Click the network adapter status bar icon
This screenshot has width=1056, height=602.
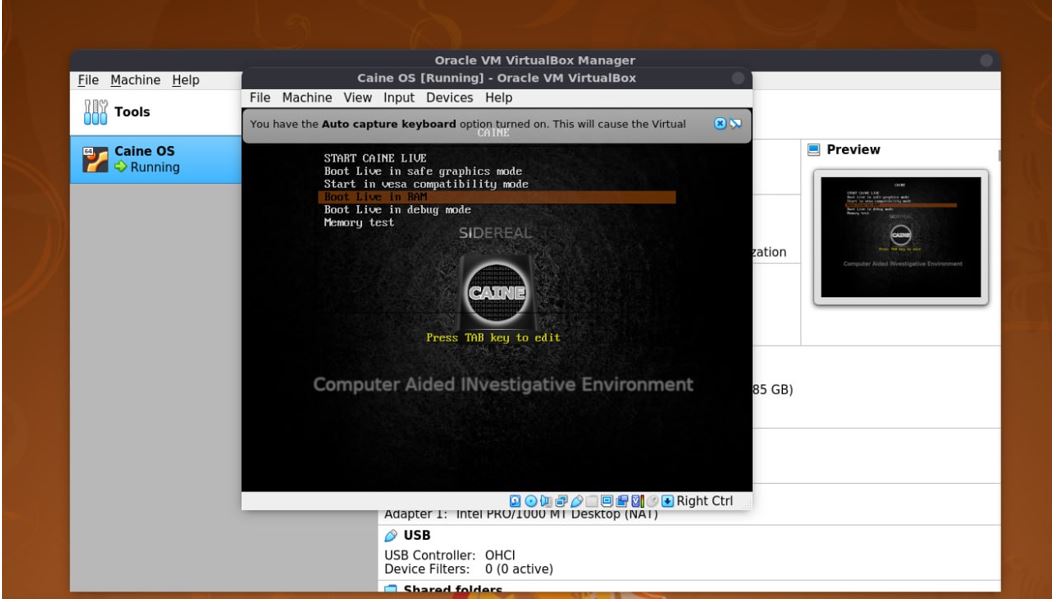(562, 501)
